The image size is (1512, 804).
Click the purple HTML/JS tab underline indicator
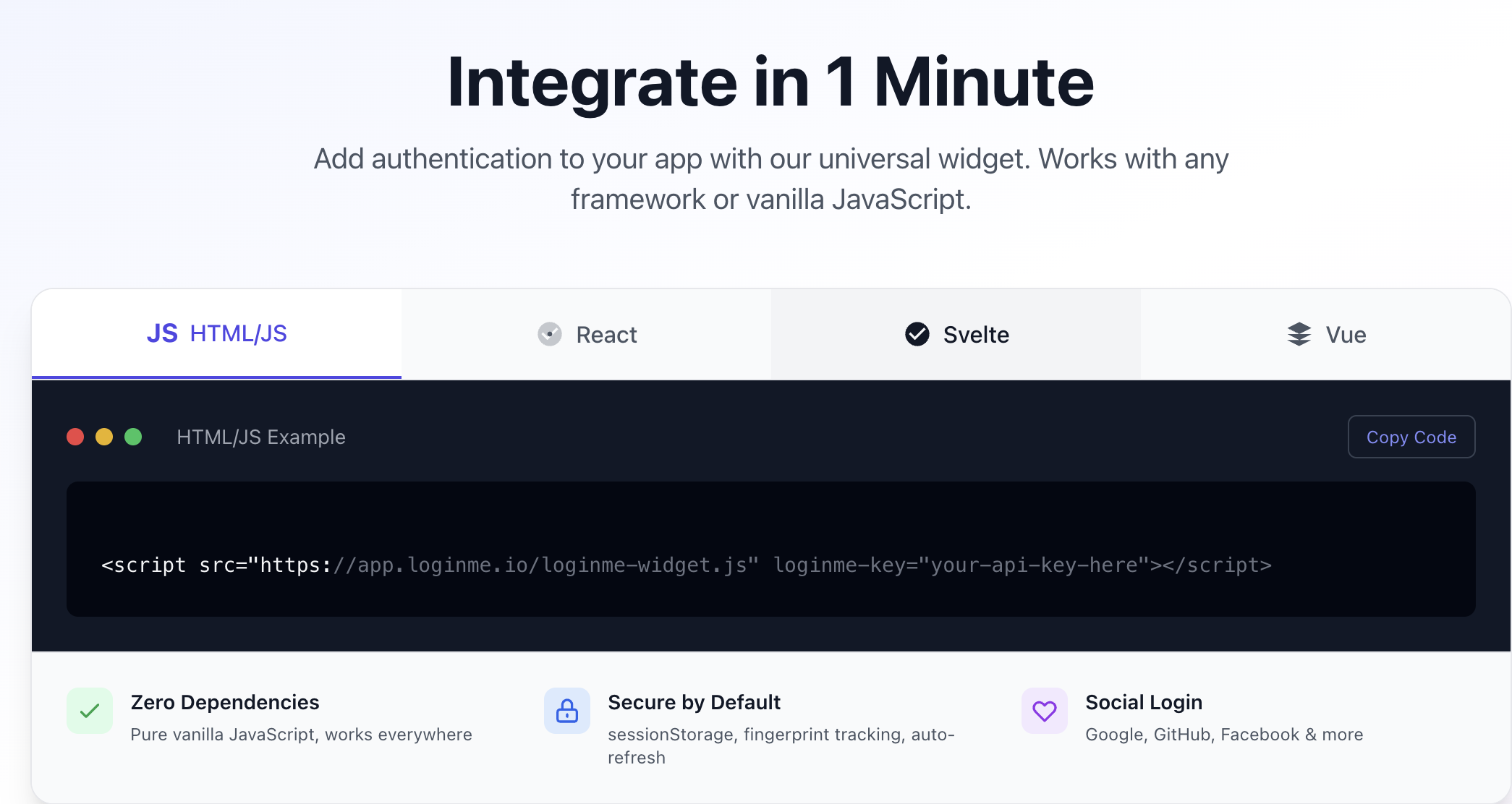217,376
